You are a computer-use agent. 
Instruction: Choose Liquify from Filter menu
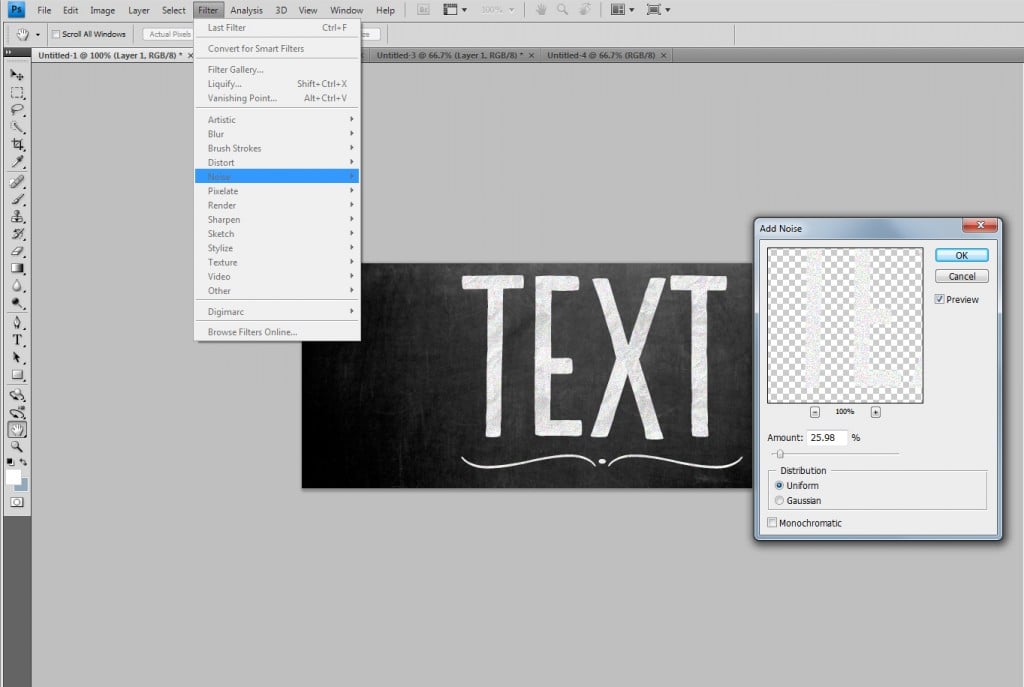pos(277,84)
